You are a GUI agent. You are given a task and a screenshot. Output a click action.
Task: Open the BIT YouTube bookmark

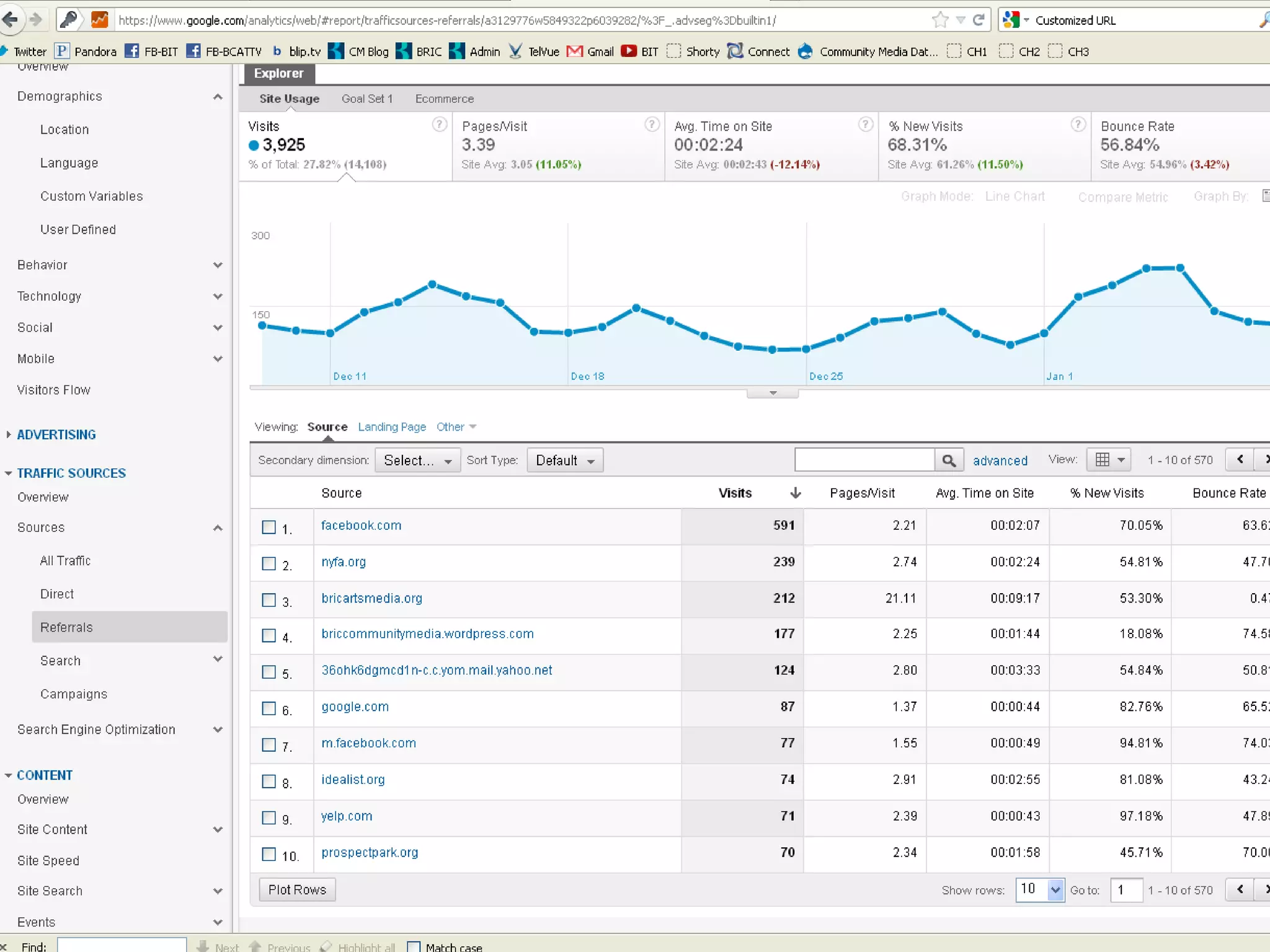[640, 51]
